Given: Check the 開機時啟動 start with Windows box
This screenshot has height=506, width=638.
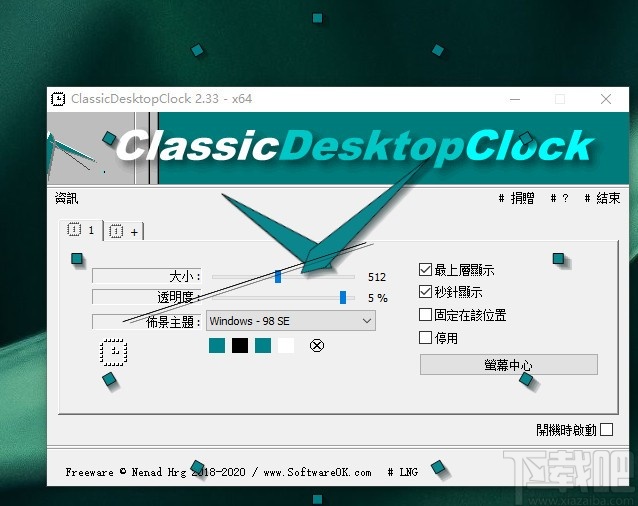Looking at the screenshot, I should pos(606,430).
